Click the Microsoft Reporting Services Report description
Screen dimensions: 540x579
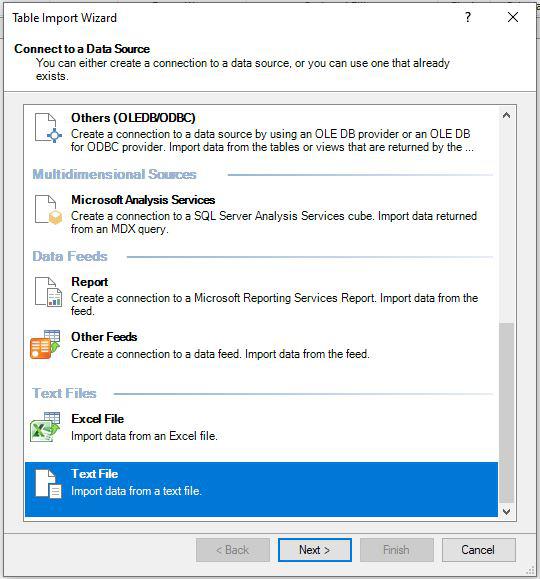pos(274,304)
